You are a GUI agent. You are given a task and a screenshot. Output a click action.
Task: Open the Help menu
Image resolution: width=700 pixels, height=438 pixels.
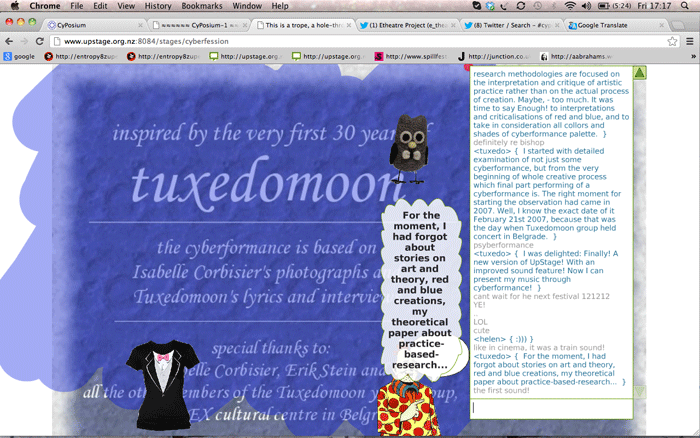[280, 6]
